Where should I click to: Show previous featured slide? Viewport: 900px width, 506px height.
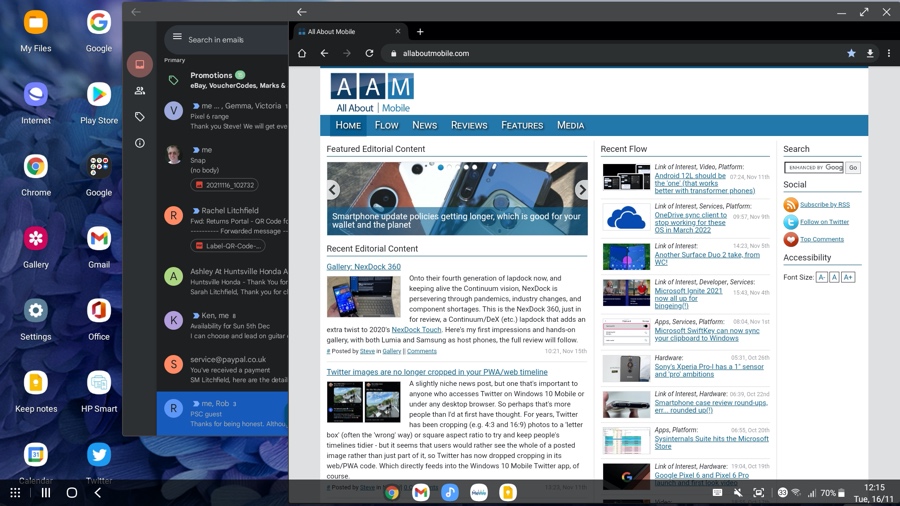[x=333, y=189]
